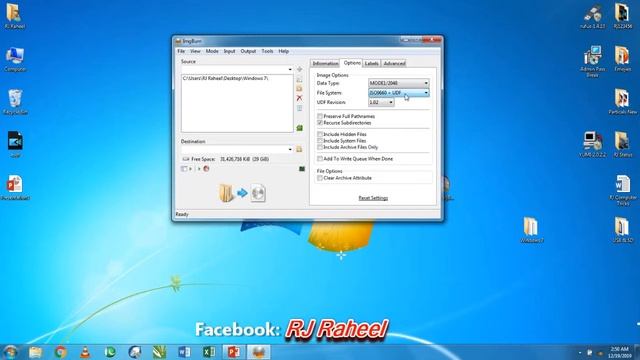Open the Input menu
Screen dimensions: 640x360
[229, 51]
